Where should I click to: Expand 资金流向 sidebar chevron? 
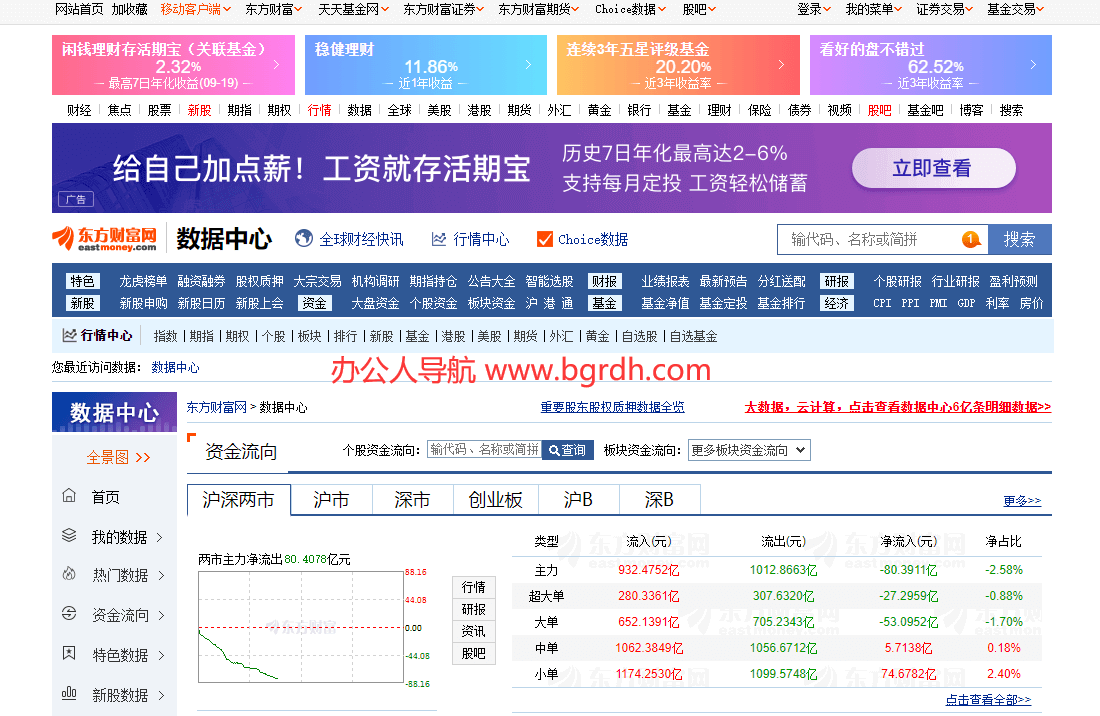[x=161, y=616]
